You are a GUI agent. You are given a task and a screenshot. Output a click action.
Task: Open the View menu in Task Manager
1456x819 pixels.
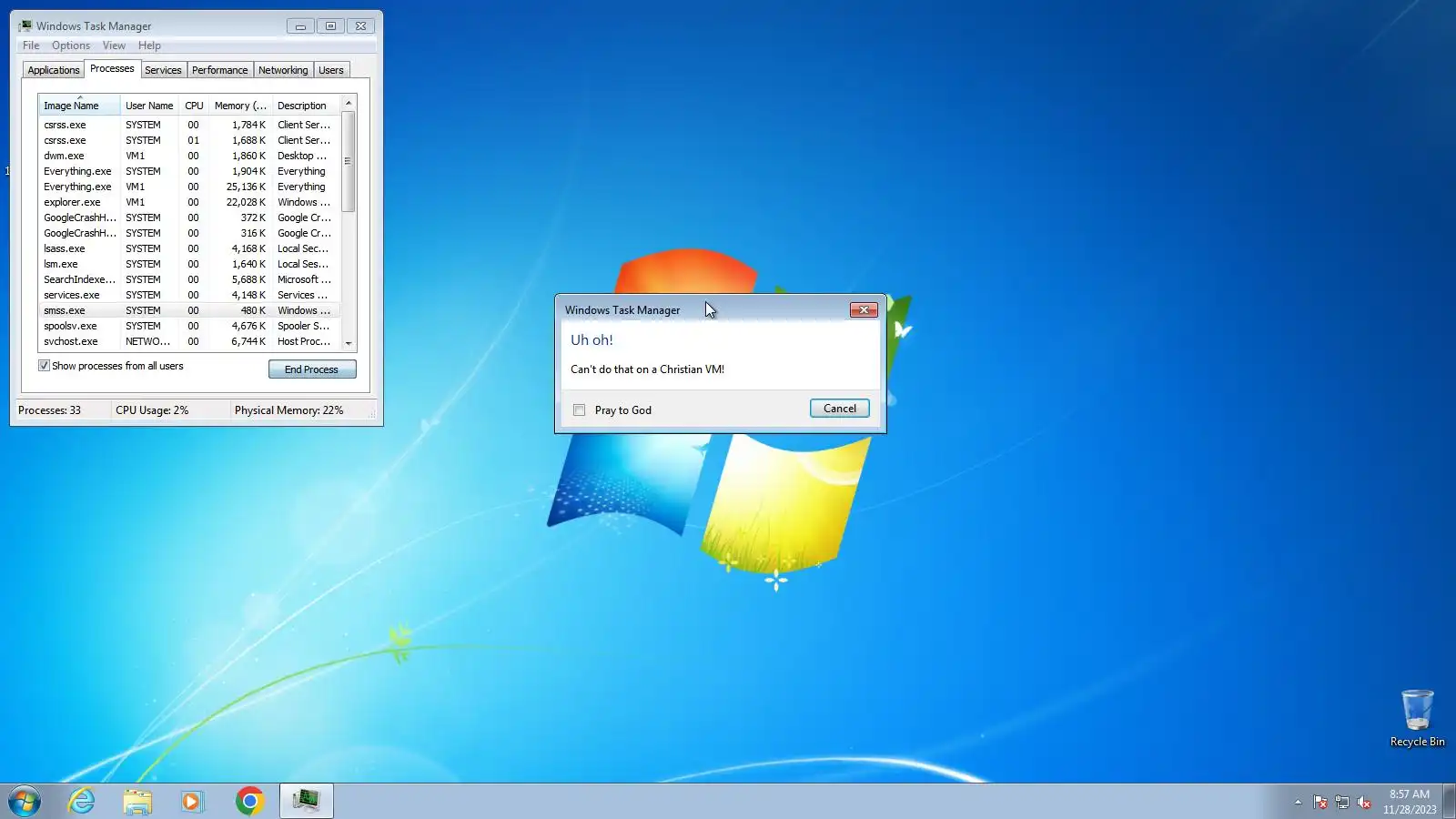point(114,45)
